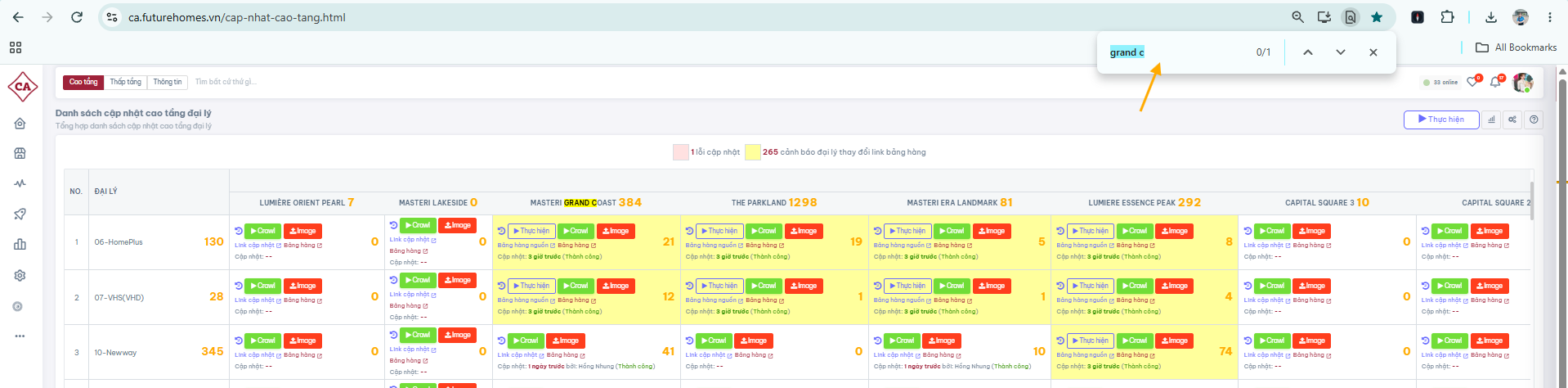Viewport: 1568px width, 388px height.
Task: Click the store icon in left sidebar
Action: (20, 153)
